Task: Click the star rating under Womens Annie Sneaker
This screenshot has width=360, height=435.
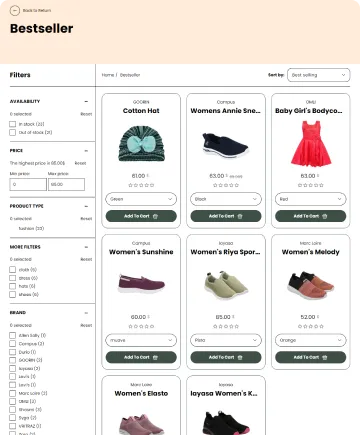Action: [226, 185]
